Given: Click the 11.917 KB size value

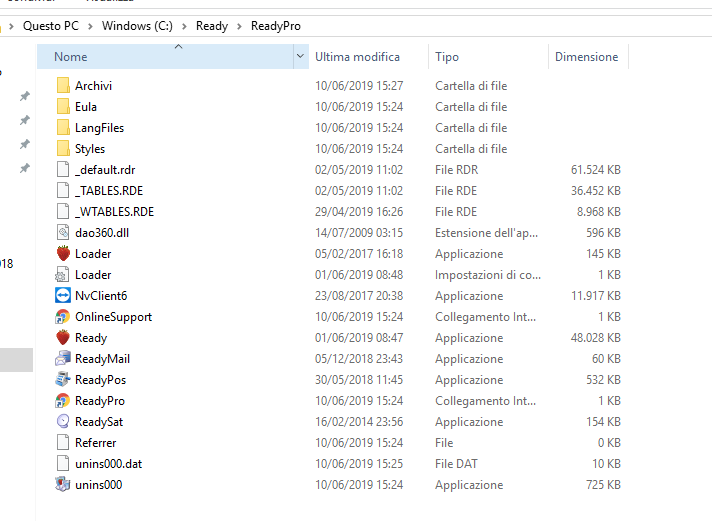Looking at the screenshot, I should [596, 296].
